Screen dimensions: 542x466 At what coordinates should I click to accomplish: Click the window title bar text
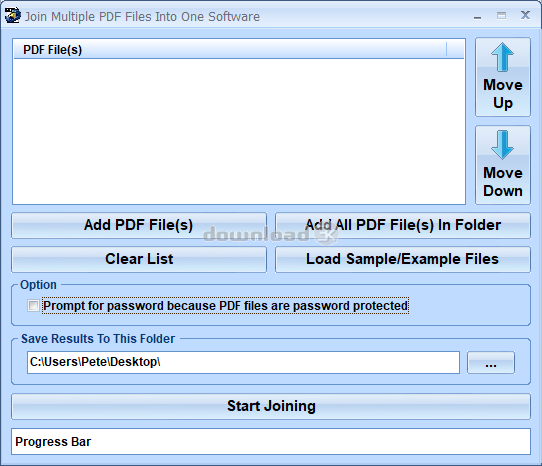pos(142,17)
